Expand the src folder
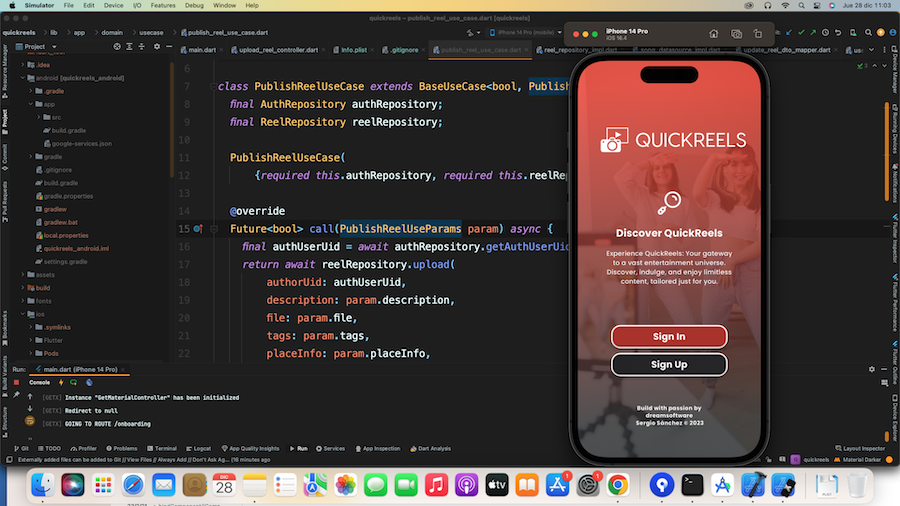The image size is (900, 506). 39,117
